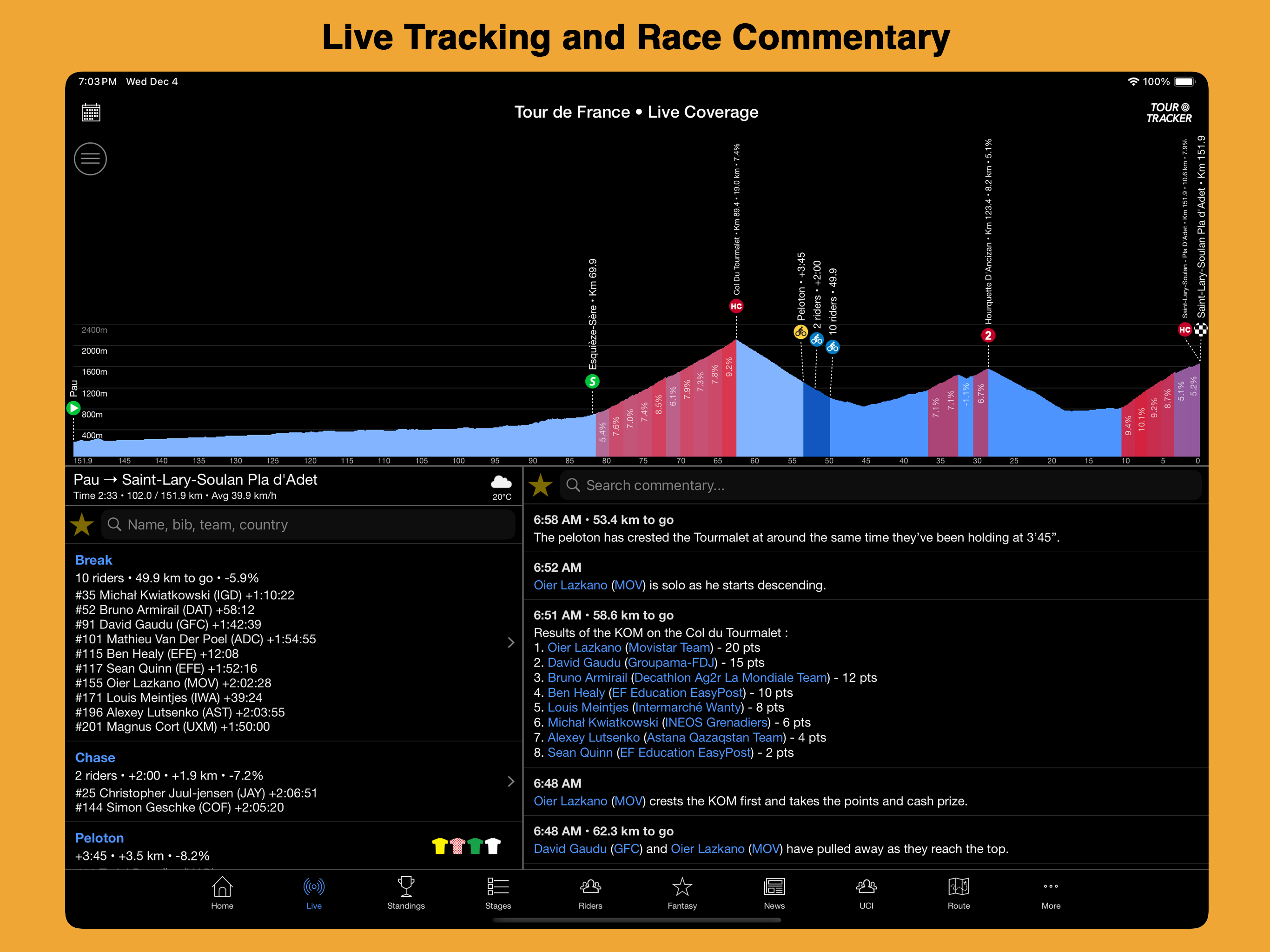This screenshot has width=1270, height=952.
Task: Go to the Home tab
Action: pyautogui.click(x=222, y=893)
